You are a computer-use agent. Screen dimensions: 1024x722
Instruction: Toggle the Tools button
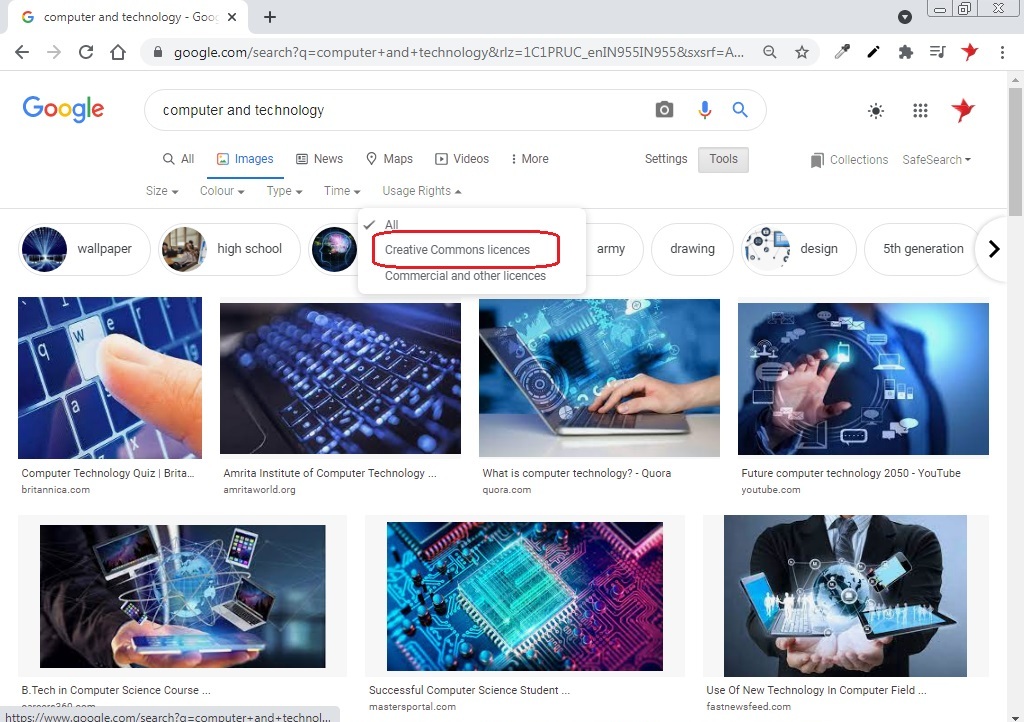coord(724,159)
